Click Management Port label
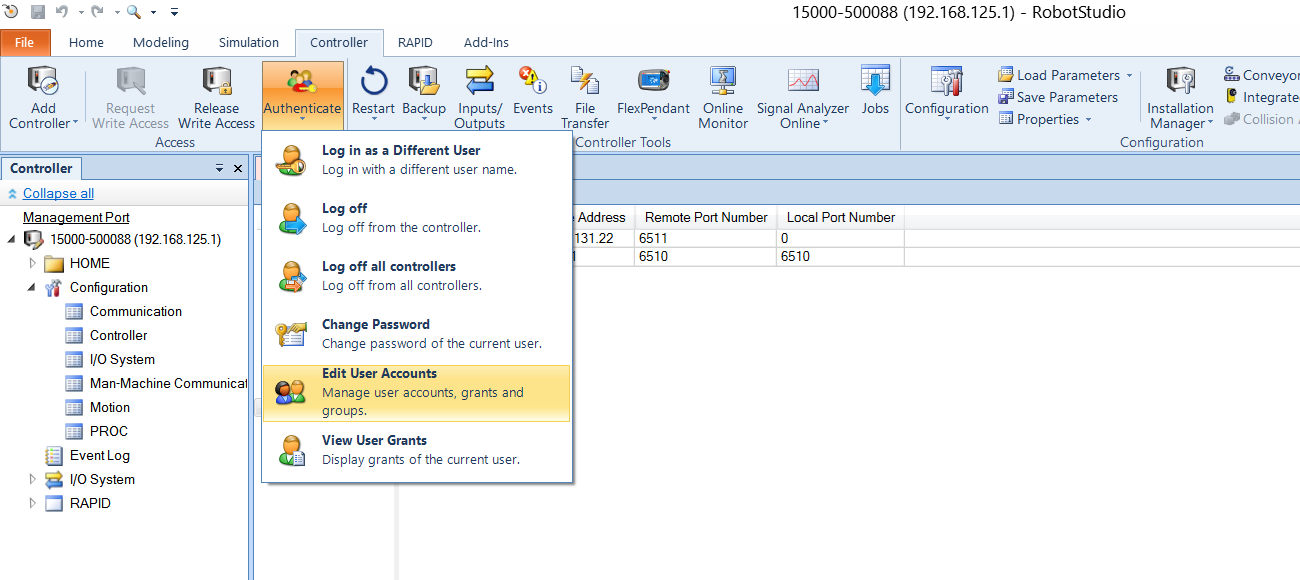This screenshot has width=1300, height=580. [76, 217]
